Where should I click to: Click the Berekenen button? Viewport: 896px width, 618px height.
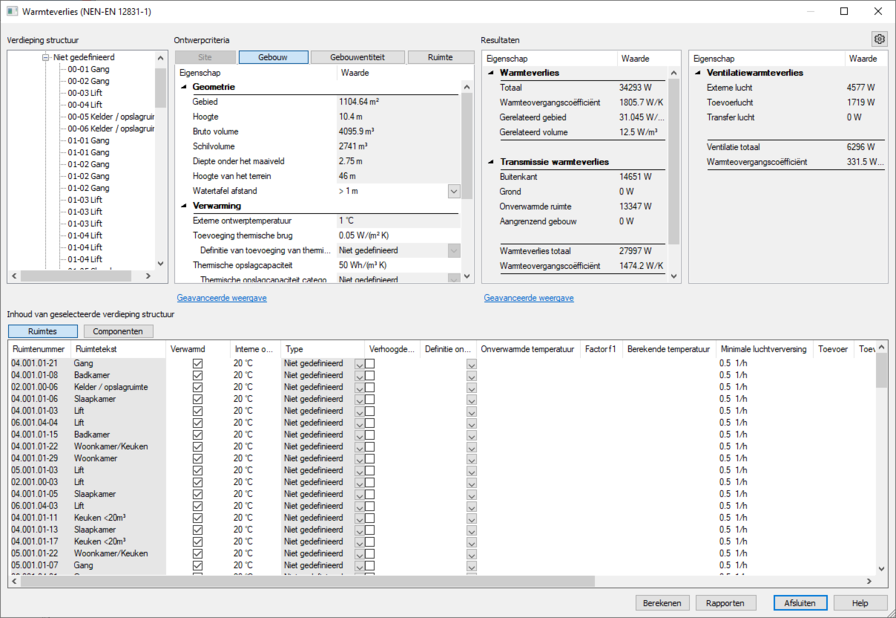point(662,603)
